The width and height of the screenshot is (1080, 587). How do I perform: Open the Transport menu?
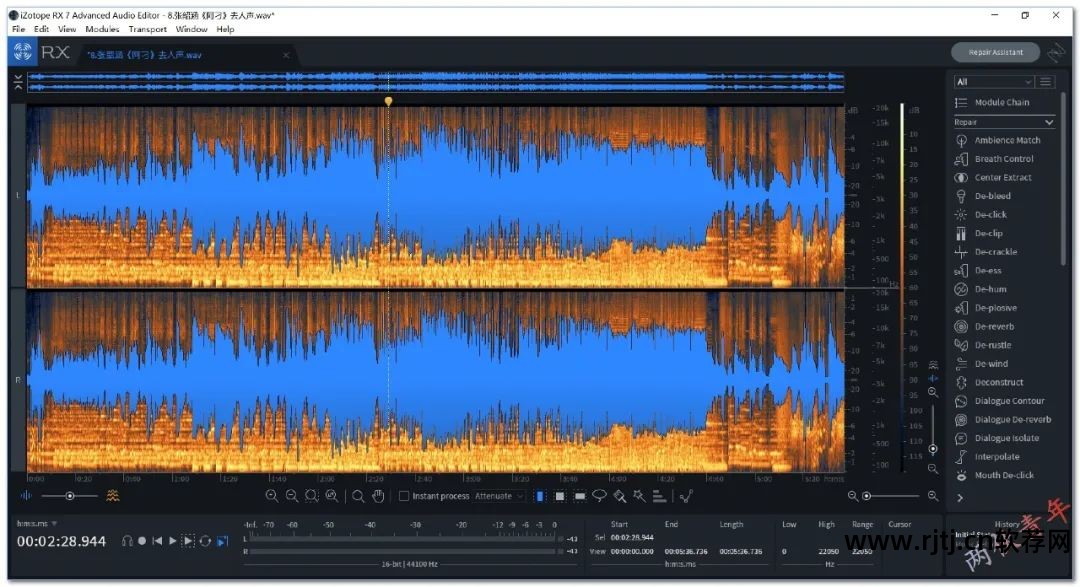point(147,29)
